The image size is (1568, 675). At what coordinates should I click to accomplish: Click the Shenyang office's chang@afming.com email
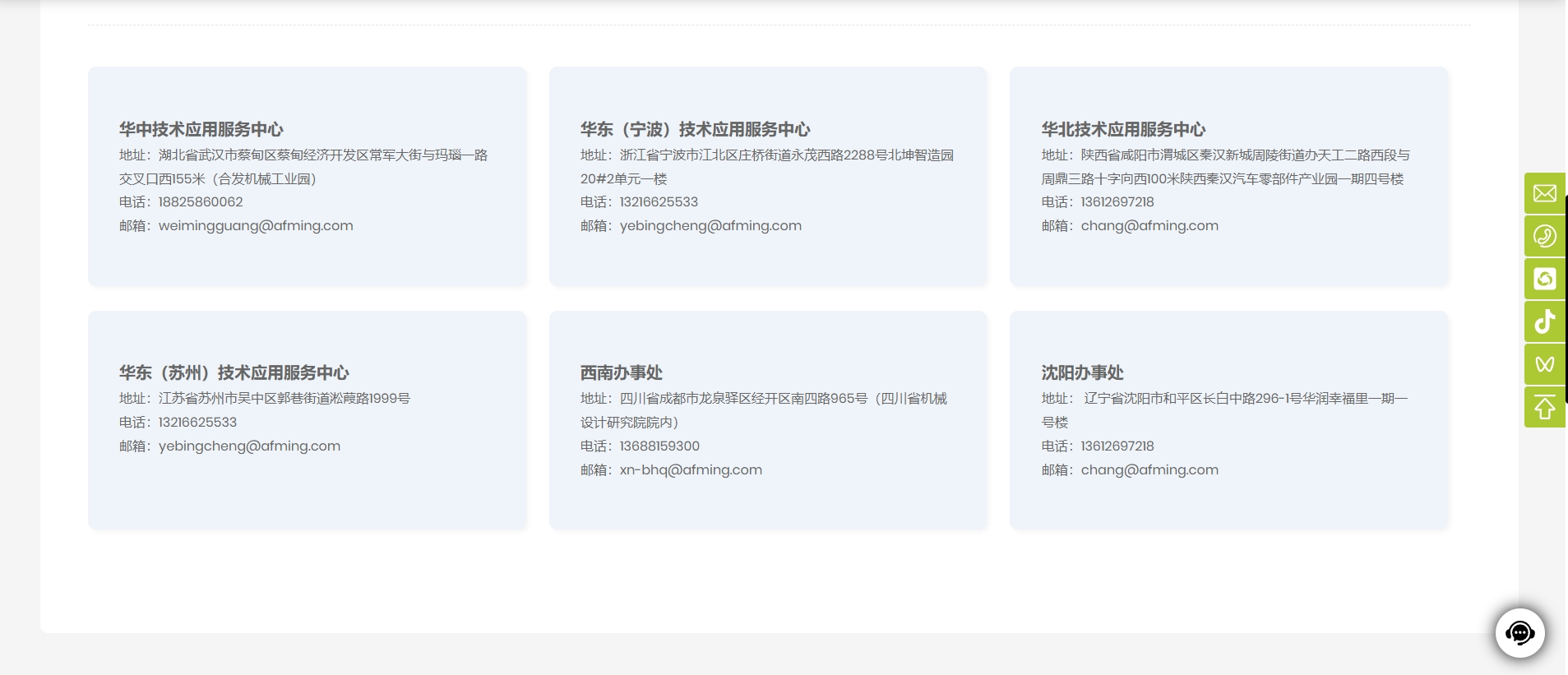click(1149, 469)
